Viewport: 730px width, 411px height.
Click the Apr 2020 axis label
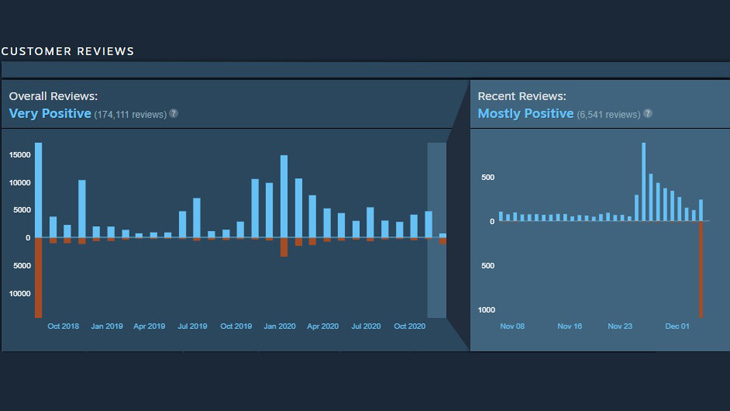point(323,326)
